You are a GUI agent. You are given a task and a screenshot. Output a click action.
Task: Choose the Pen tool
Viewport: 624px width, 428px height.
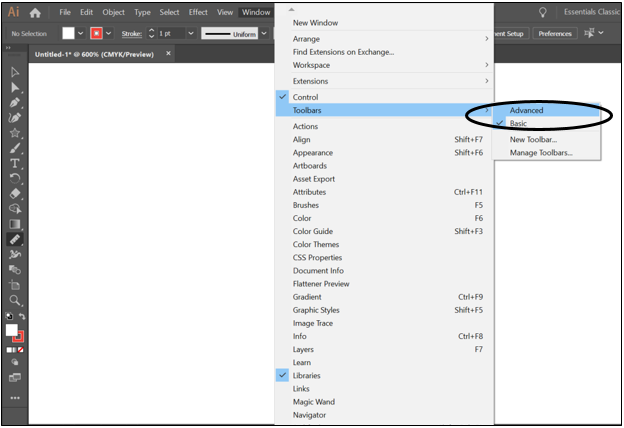[x=15, y=102]
